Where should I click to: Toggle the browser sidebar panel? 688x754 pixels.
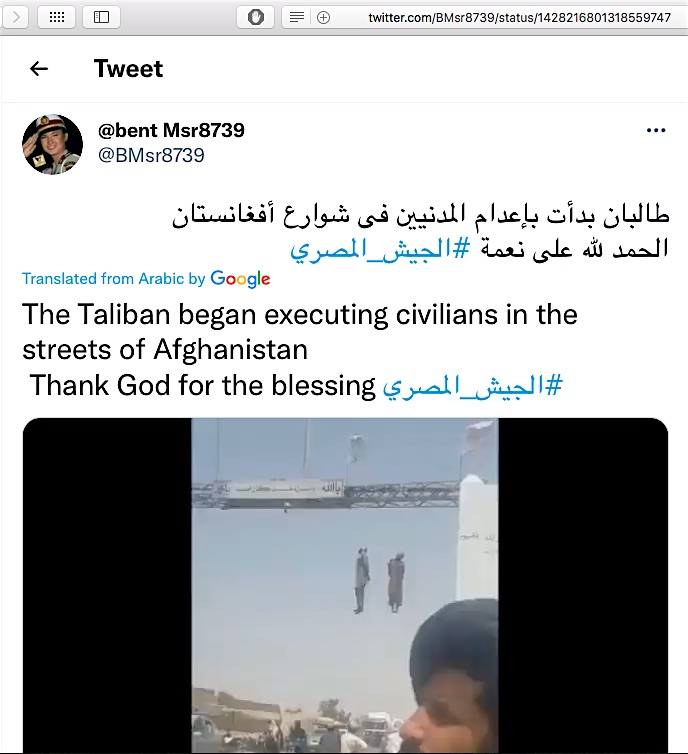tap(101, 17)
